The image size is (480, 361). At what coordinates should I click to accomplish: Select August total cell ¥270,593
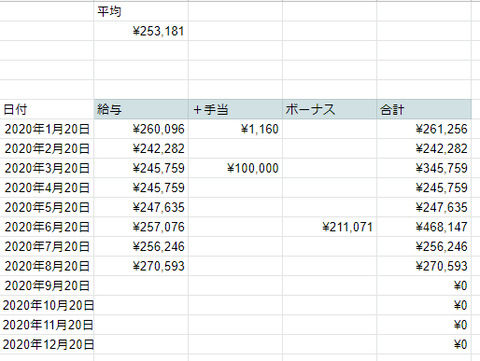tap(424, 266)
